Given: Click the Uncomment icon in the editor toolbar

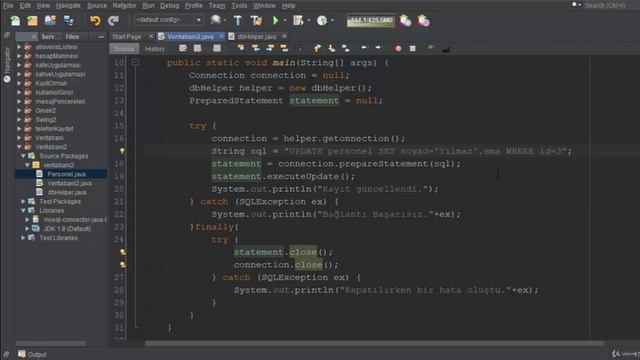Looking at the screenshot, I should [x=446, y=49].
